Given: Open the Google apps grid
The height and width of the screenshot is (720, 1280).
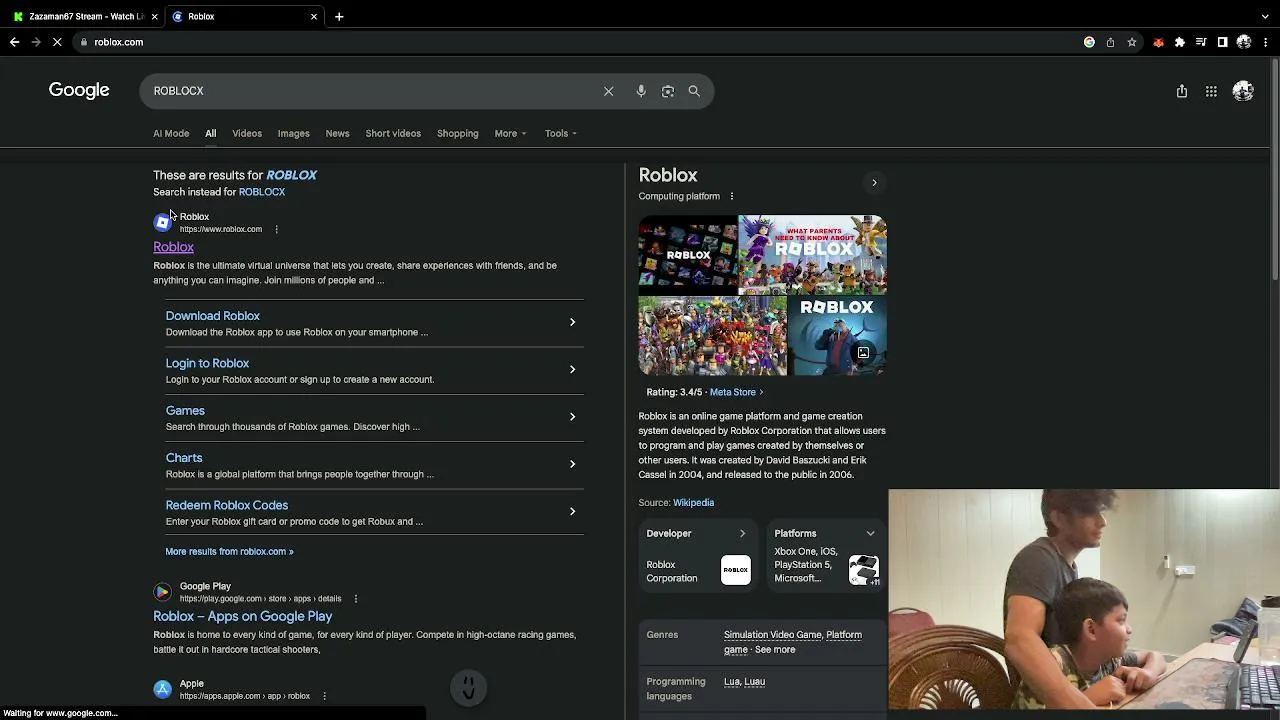Looking at the screenshot, I should click(x=1211, y=91).
